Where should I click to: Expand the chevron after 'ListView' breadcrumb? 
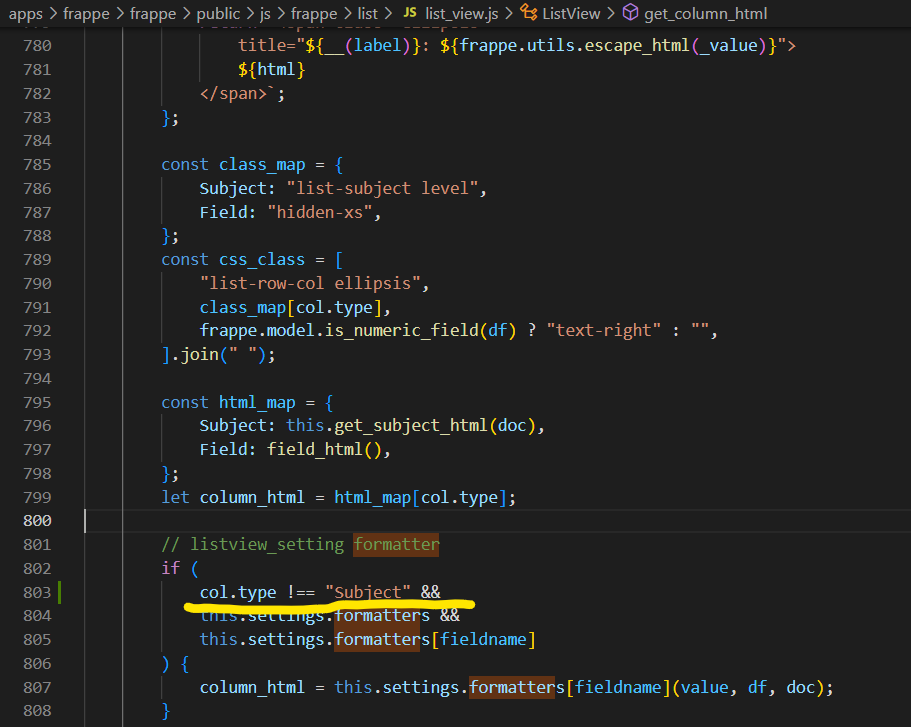tap(611, 13)
